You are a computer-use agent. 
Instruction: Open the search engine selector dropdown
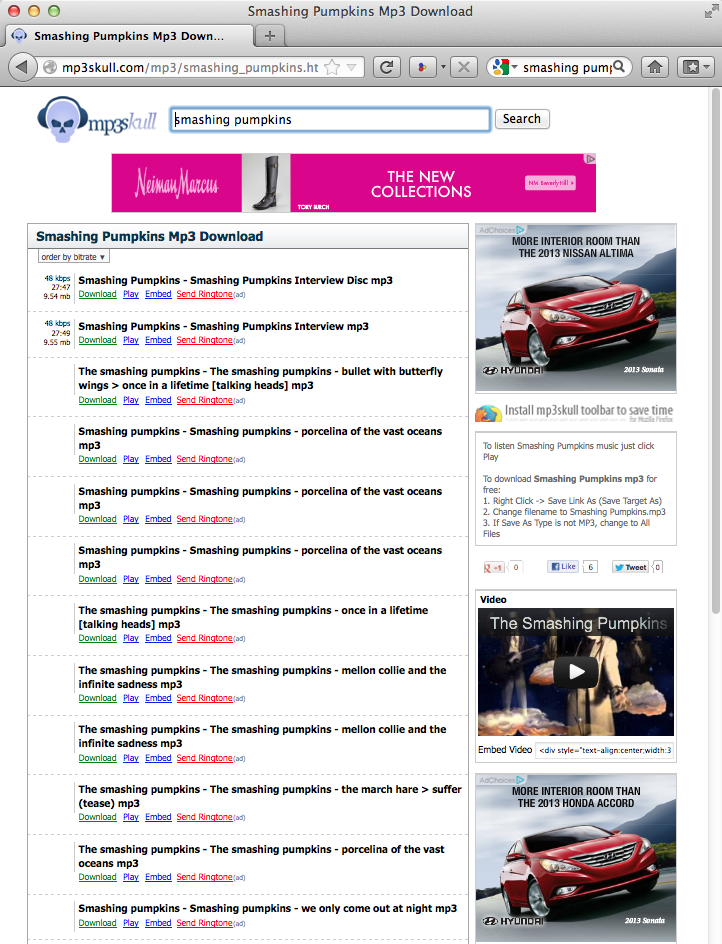[x=502, y=67]
